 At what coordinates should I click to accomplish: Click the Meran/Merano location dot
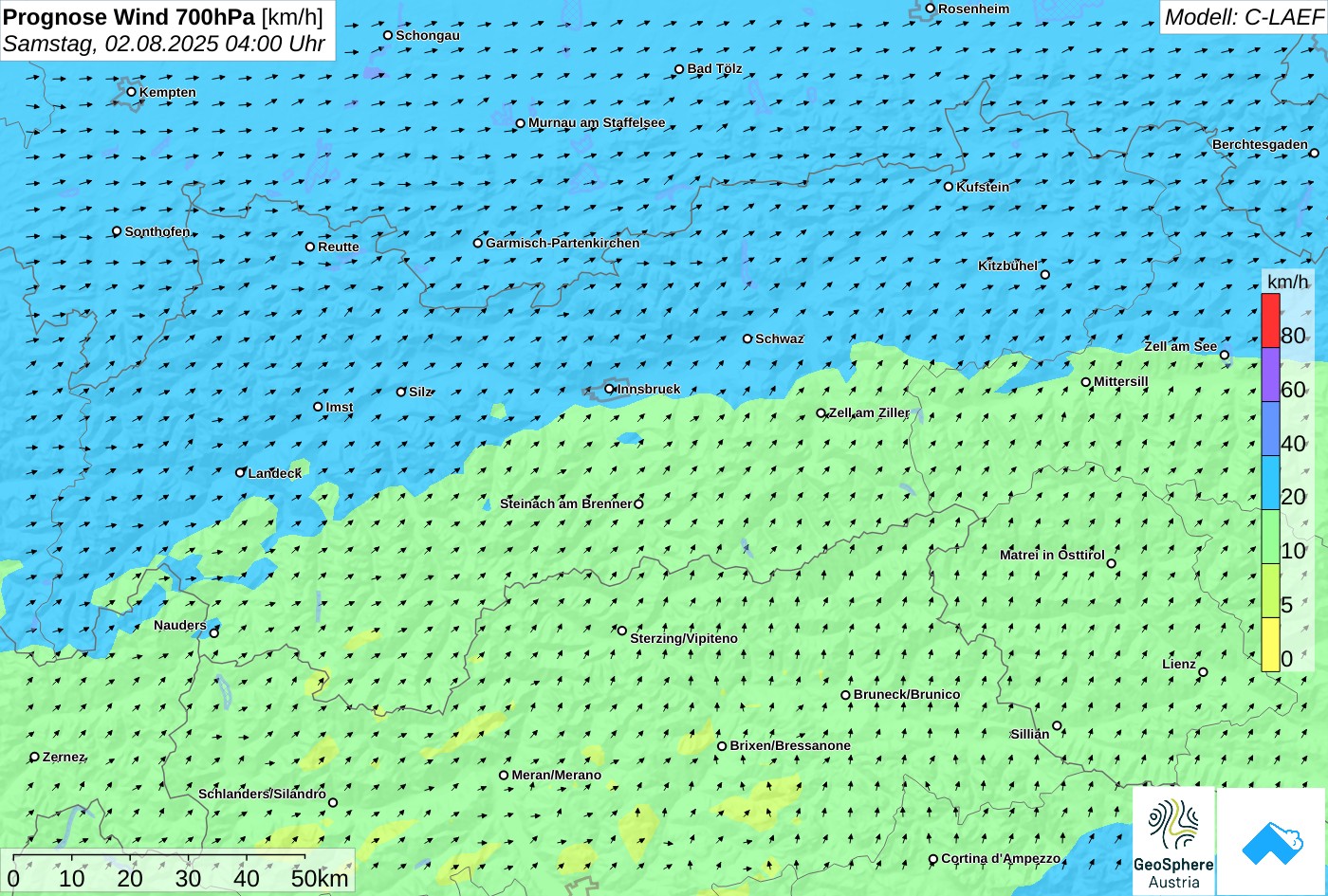click(x=504, y=776)
